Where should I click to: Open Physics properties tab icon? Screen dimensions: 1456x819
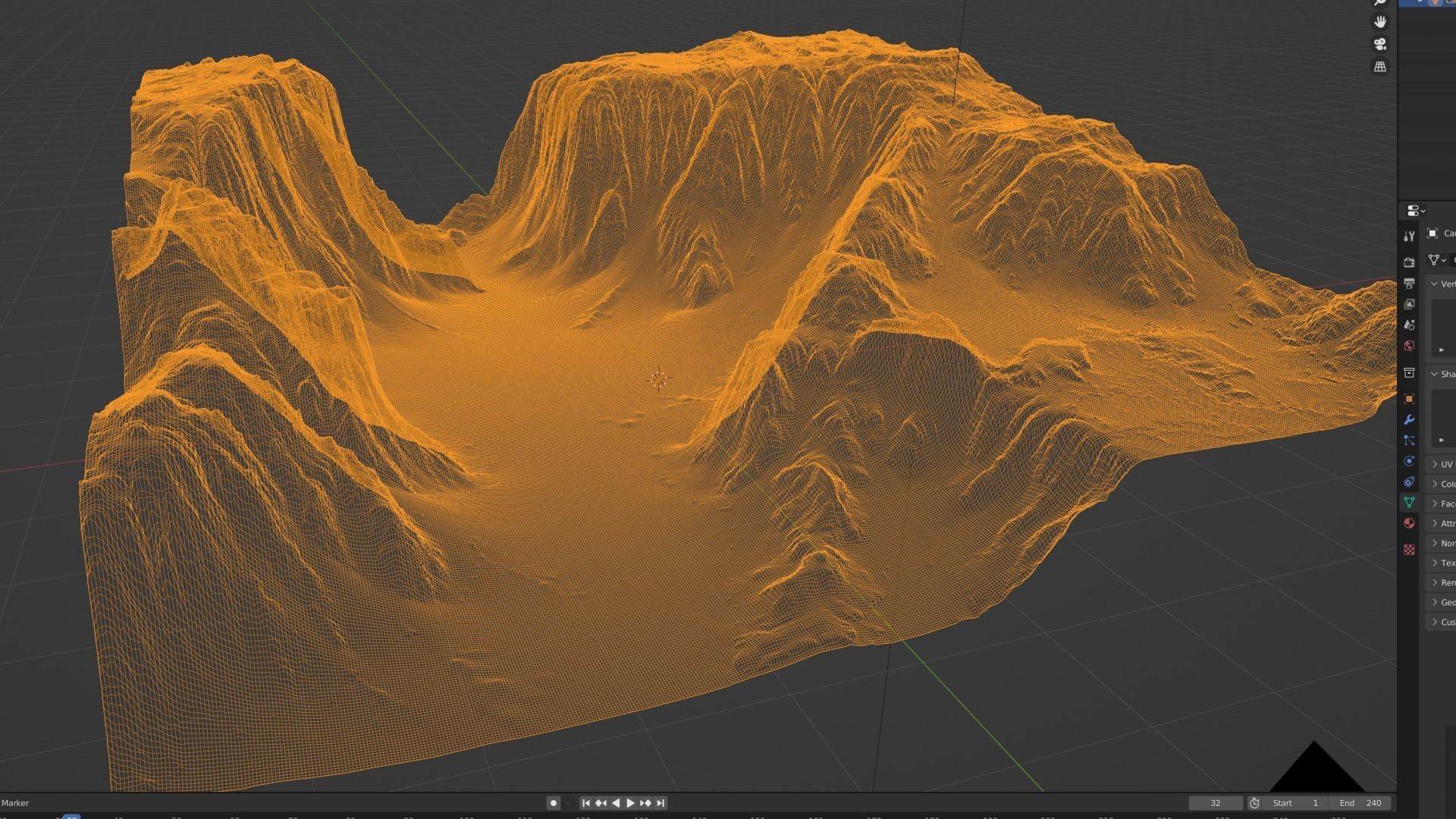tap(1409, 461)
